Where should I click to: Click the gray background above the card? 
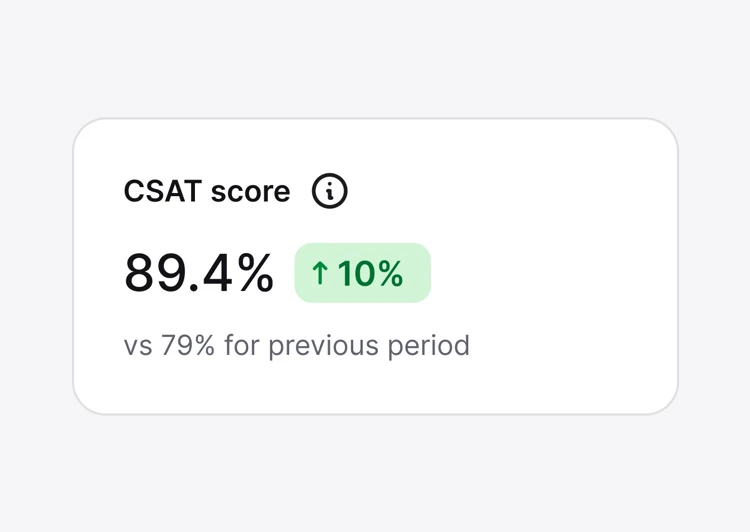(375, 57)
